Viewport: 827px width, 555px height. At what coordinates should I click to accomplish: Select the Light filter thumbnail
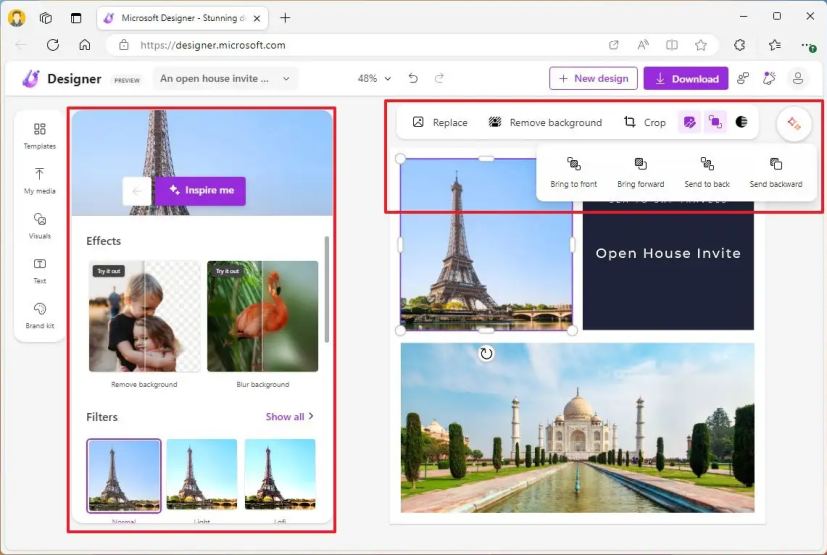tap(201, 474)
